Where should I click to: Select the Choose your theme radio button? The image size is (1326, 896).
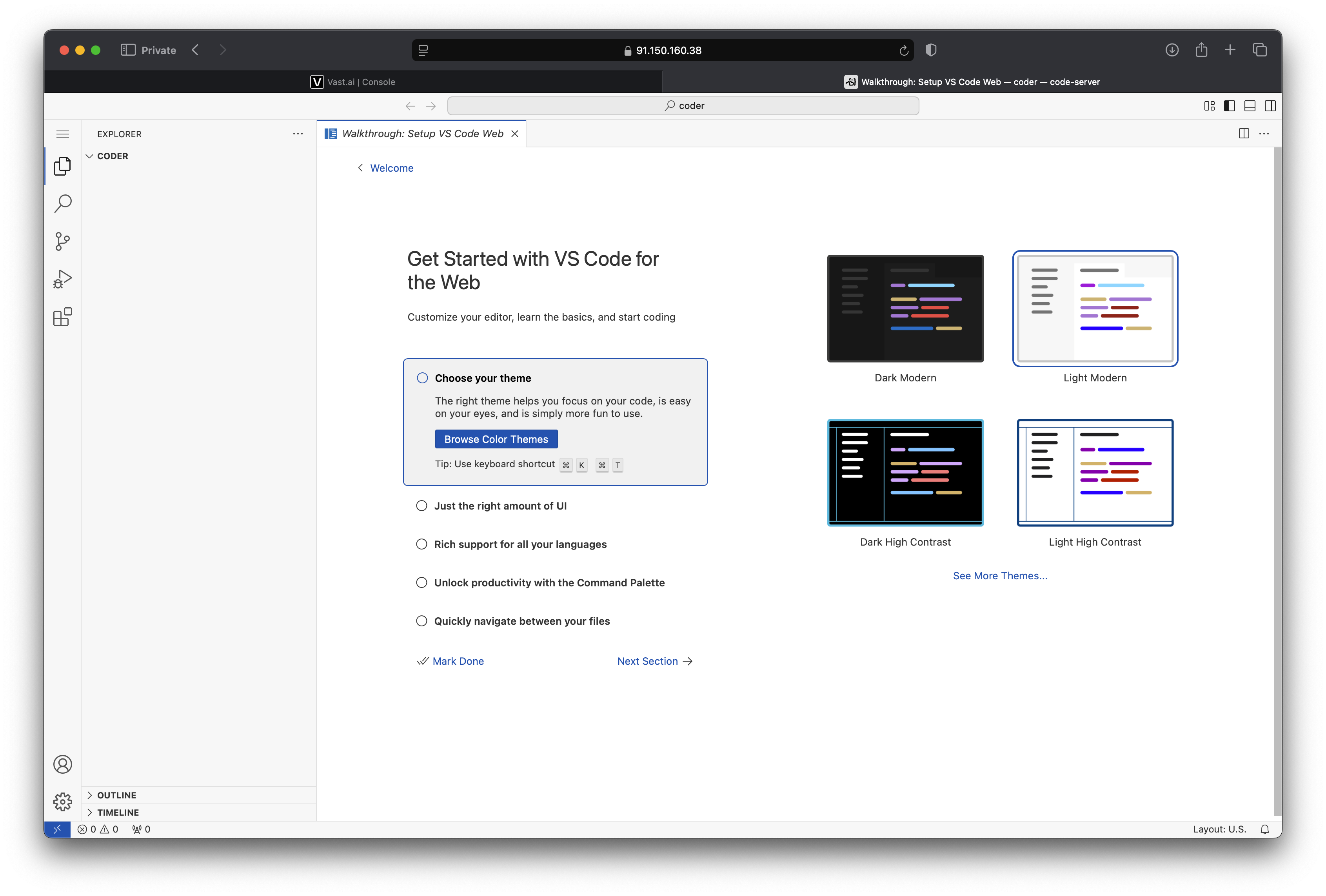pyautogui.click(x=421, y=377)
